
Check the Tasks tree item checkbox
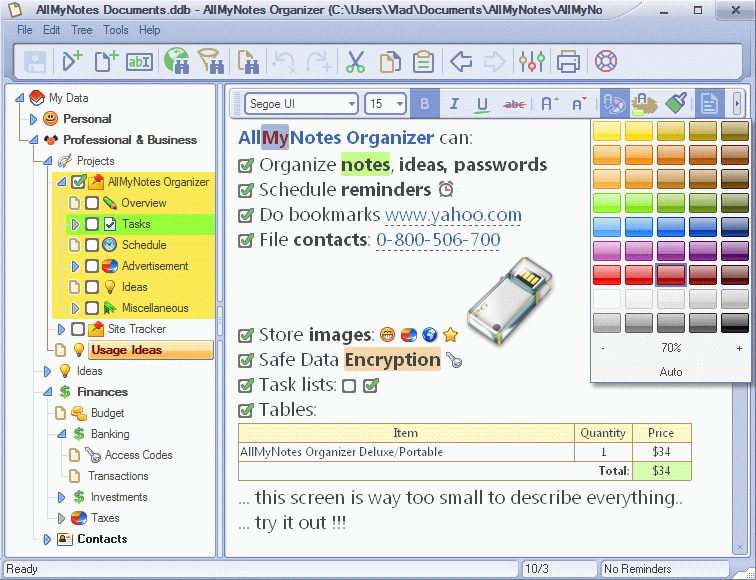click(x=92, y=224)
